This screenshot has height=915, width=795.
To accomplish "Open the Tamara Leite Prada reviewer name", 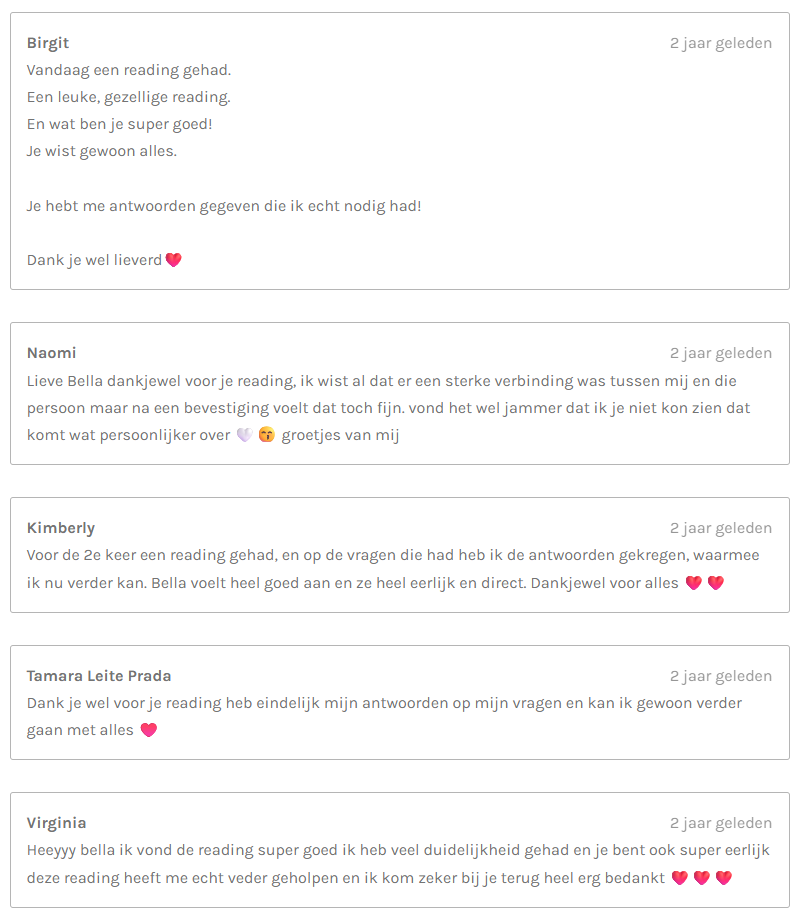I will pos(99,676).
